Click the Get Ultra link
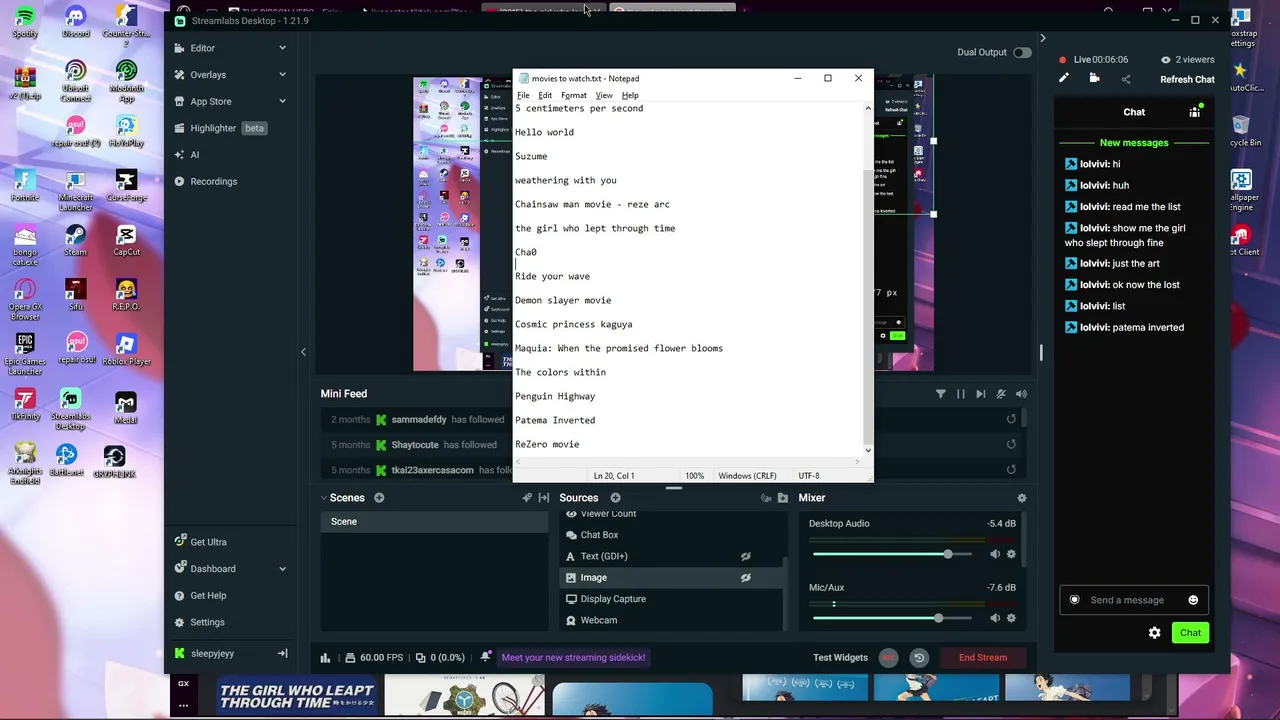 tap(208, 542)
